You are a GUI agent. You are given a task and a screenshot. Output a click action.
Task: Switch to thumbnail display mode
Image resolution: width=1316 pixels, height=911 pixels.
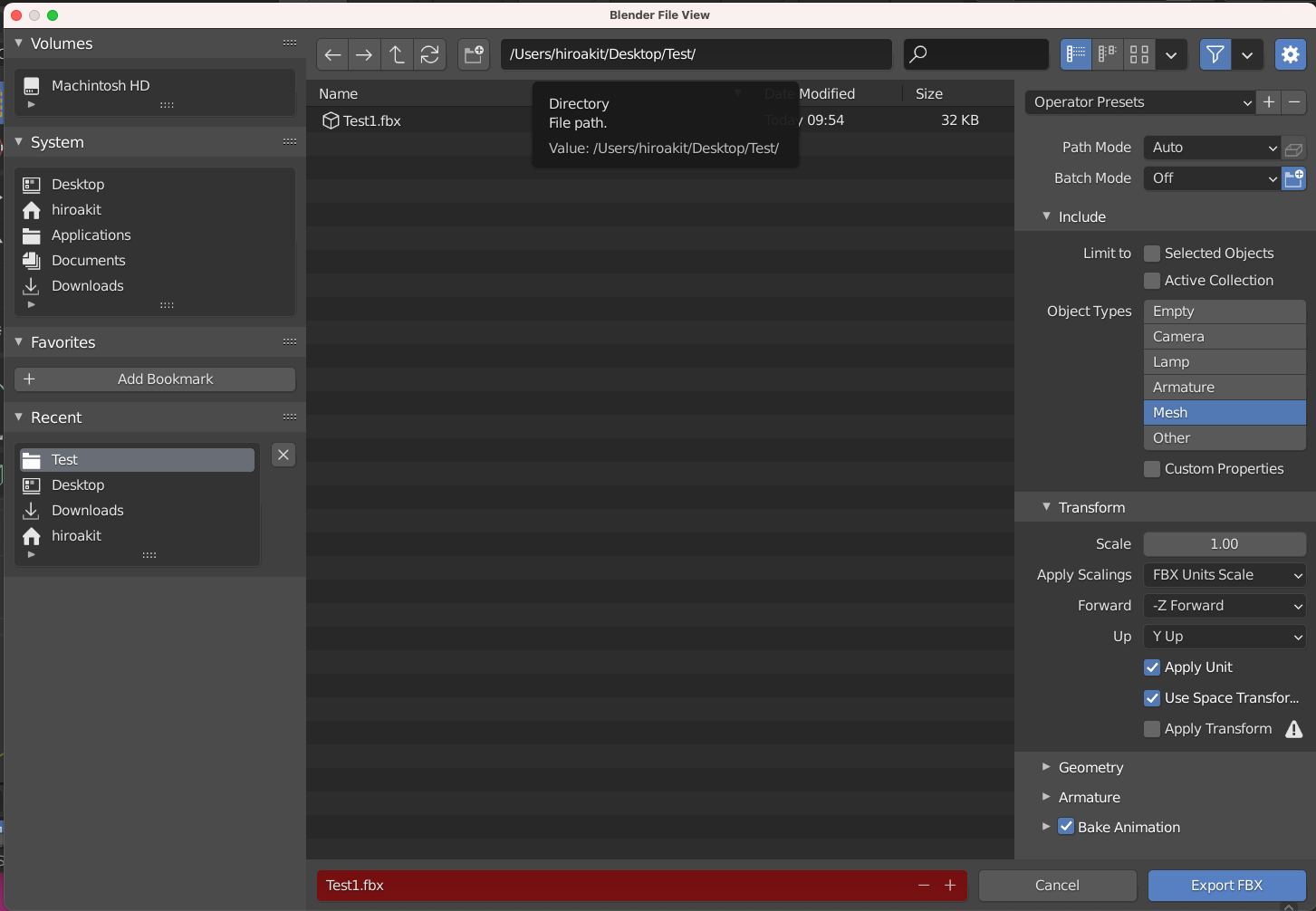tap(1139, 55)
